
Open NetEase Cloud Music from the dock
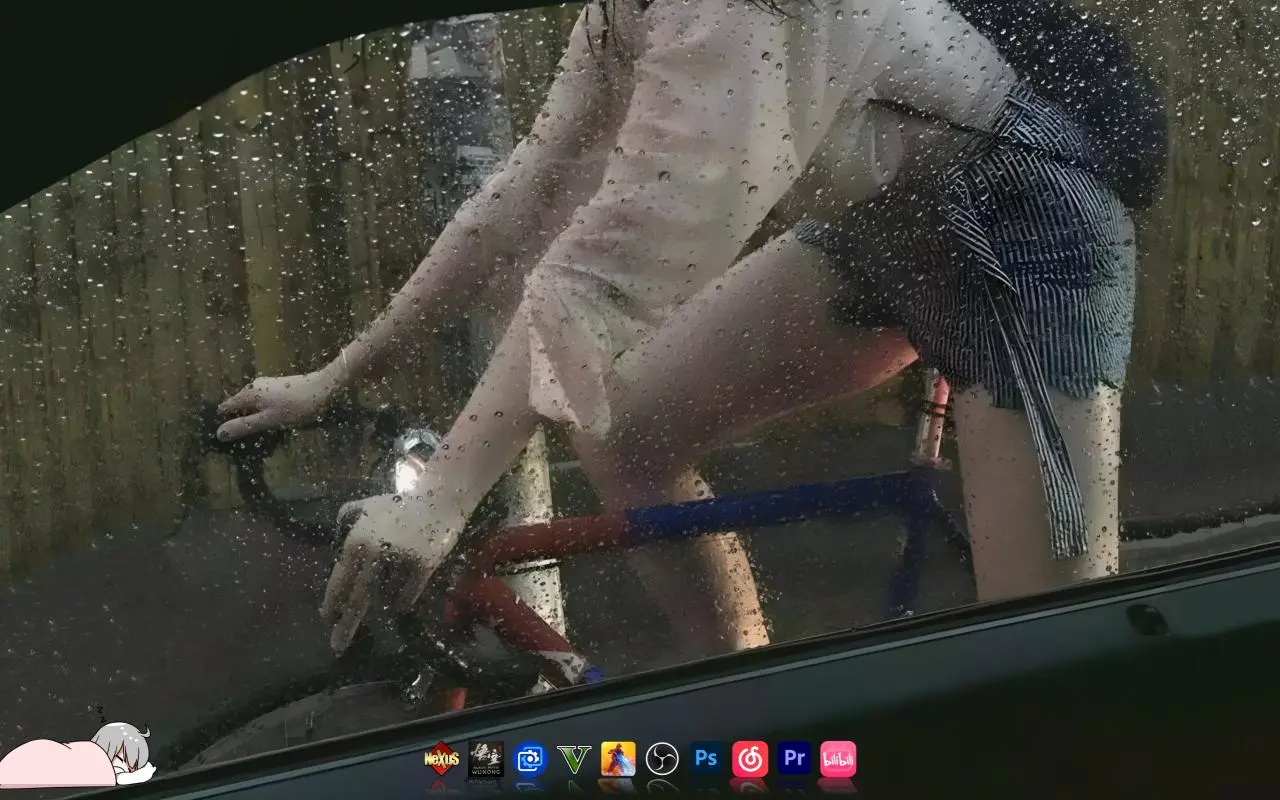point(750,759)
